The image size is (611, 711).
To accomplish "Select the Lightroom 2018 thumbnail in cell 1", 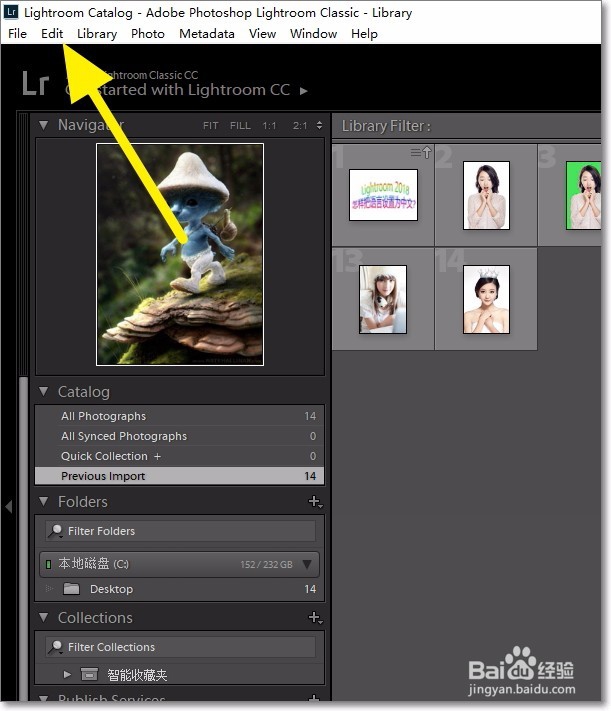I will tap(383, 195).
